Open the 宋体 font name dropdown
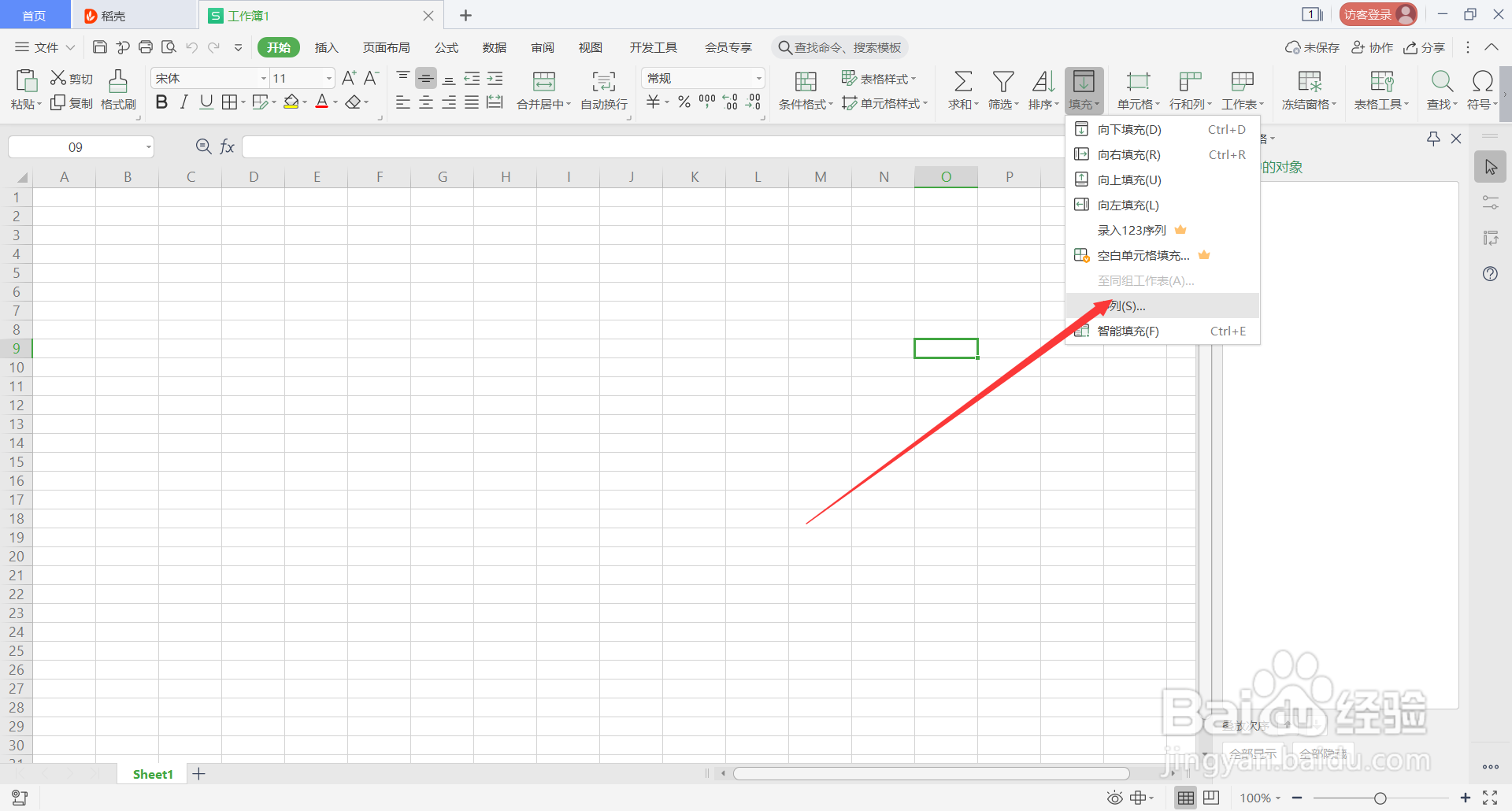 pyautogui.click(x=262, y=78)
